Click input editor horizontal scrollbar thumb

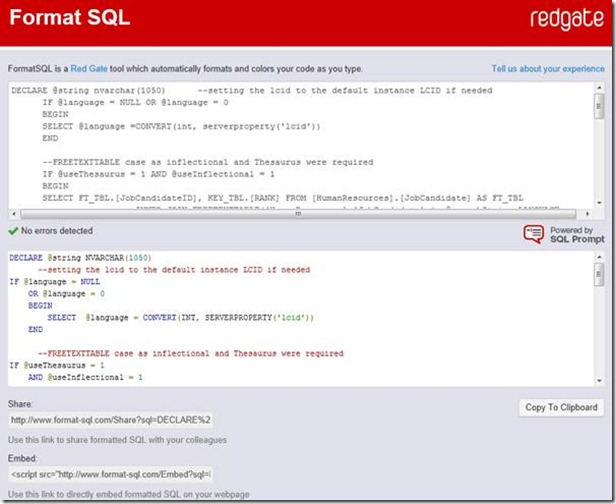click(298, 214)
